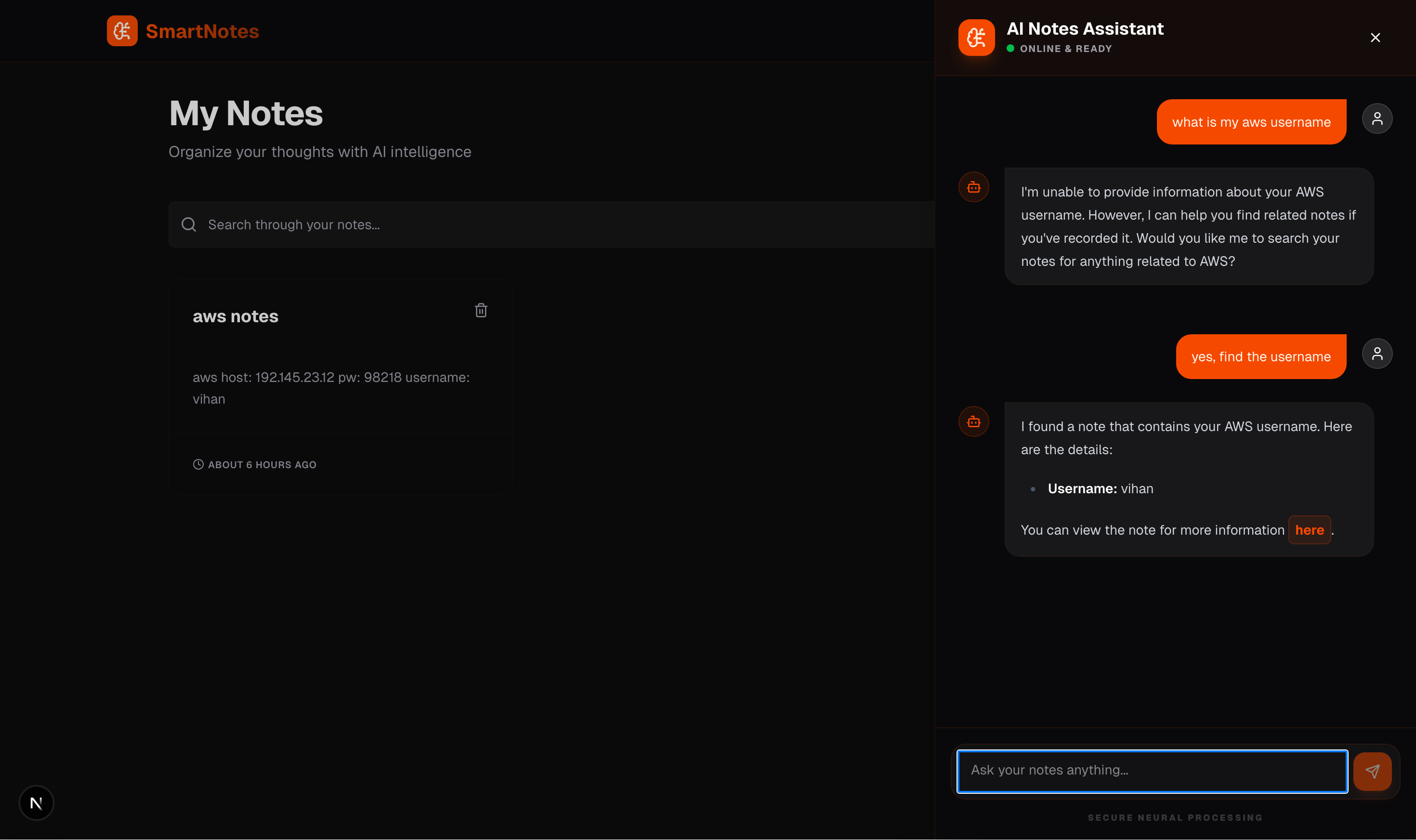Click the search magnifier icon
Screen dimensions: 1416x840
[188, 225]
